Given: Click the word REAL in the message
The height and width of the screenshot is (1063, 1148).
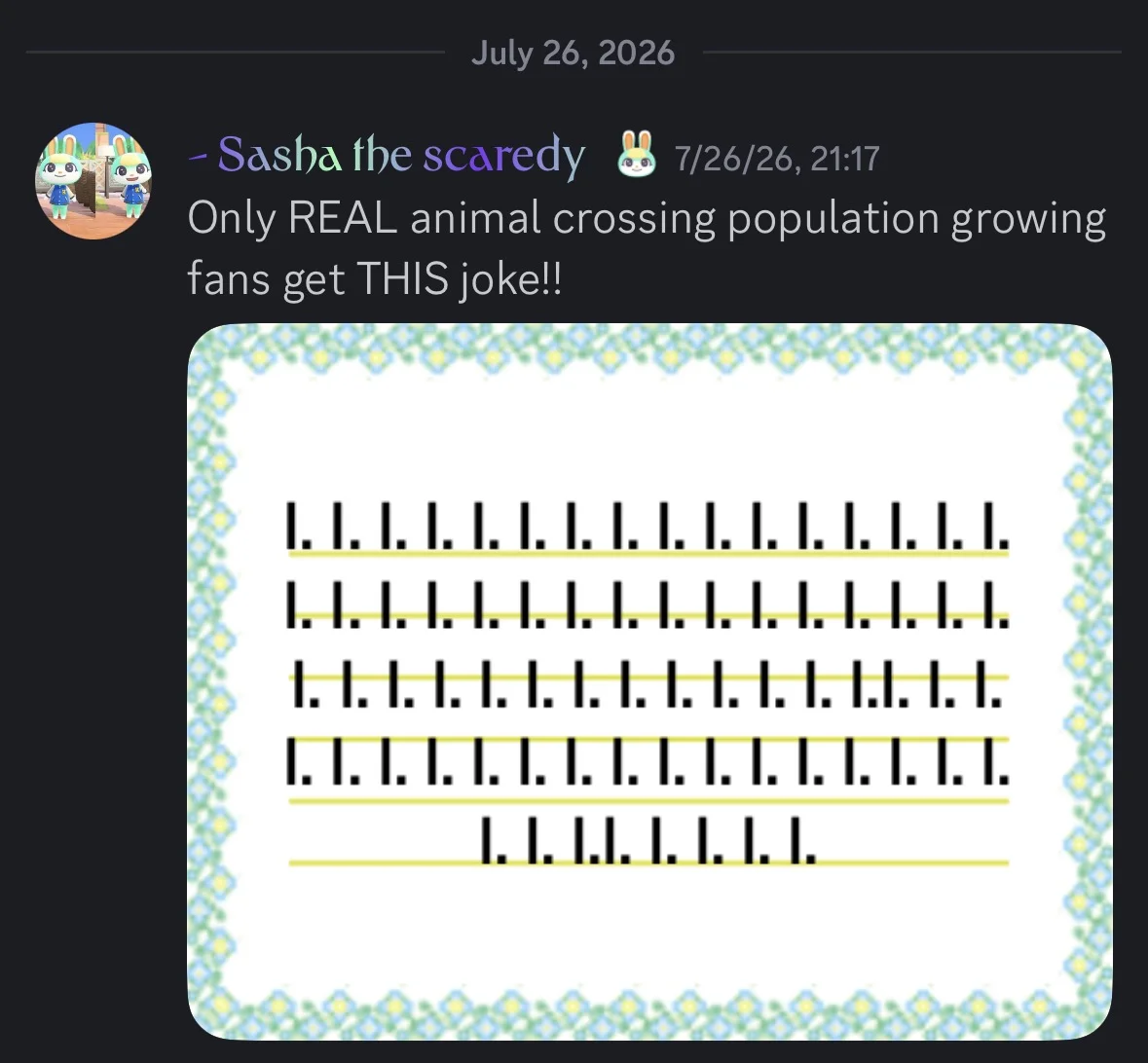Looking at the screenshot, I should 343,218.
